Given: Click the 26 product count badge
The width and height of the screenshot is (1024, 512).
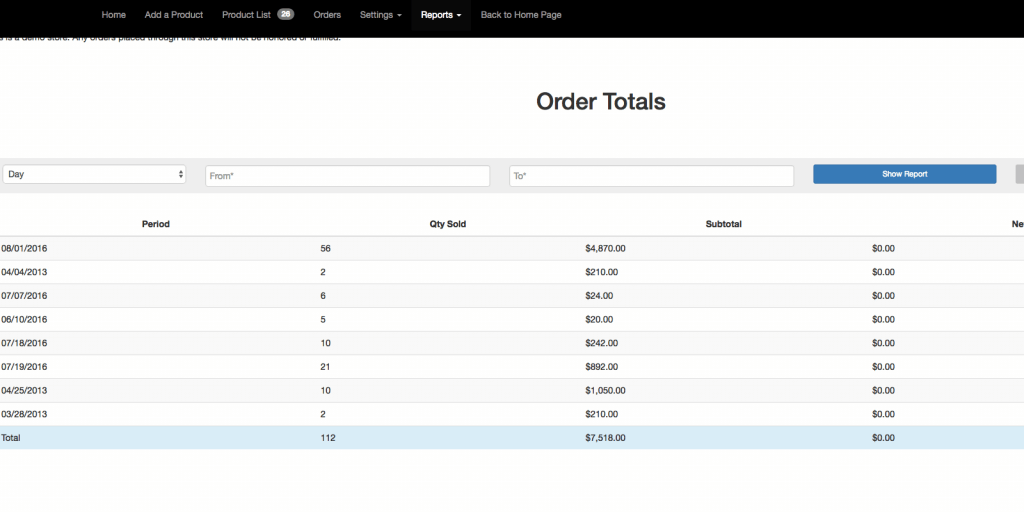Looking at the screenshot, I should (x=285, y=15).
